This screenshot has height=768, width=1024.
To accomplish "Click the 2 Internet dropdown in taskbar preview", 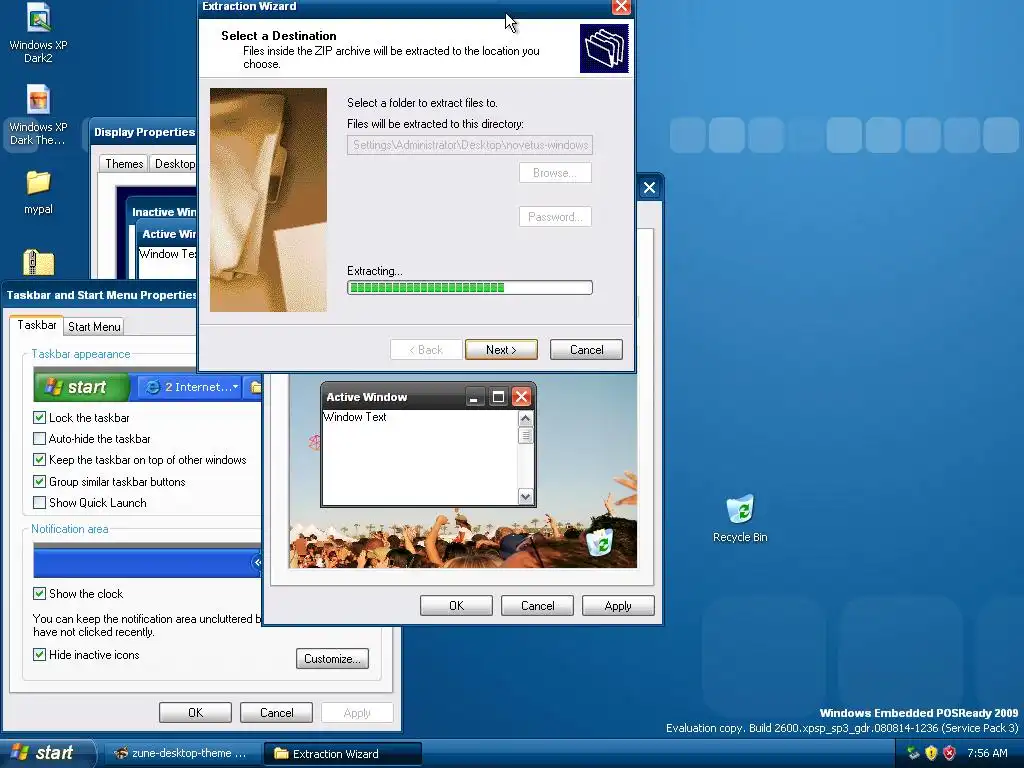I will coord(191,387).
